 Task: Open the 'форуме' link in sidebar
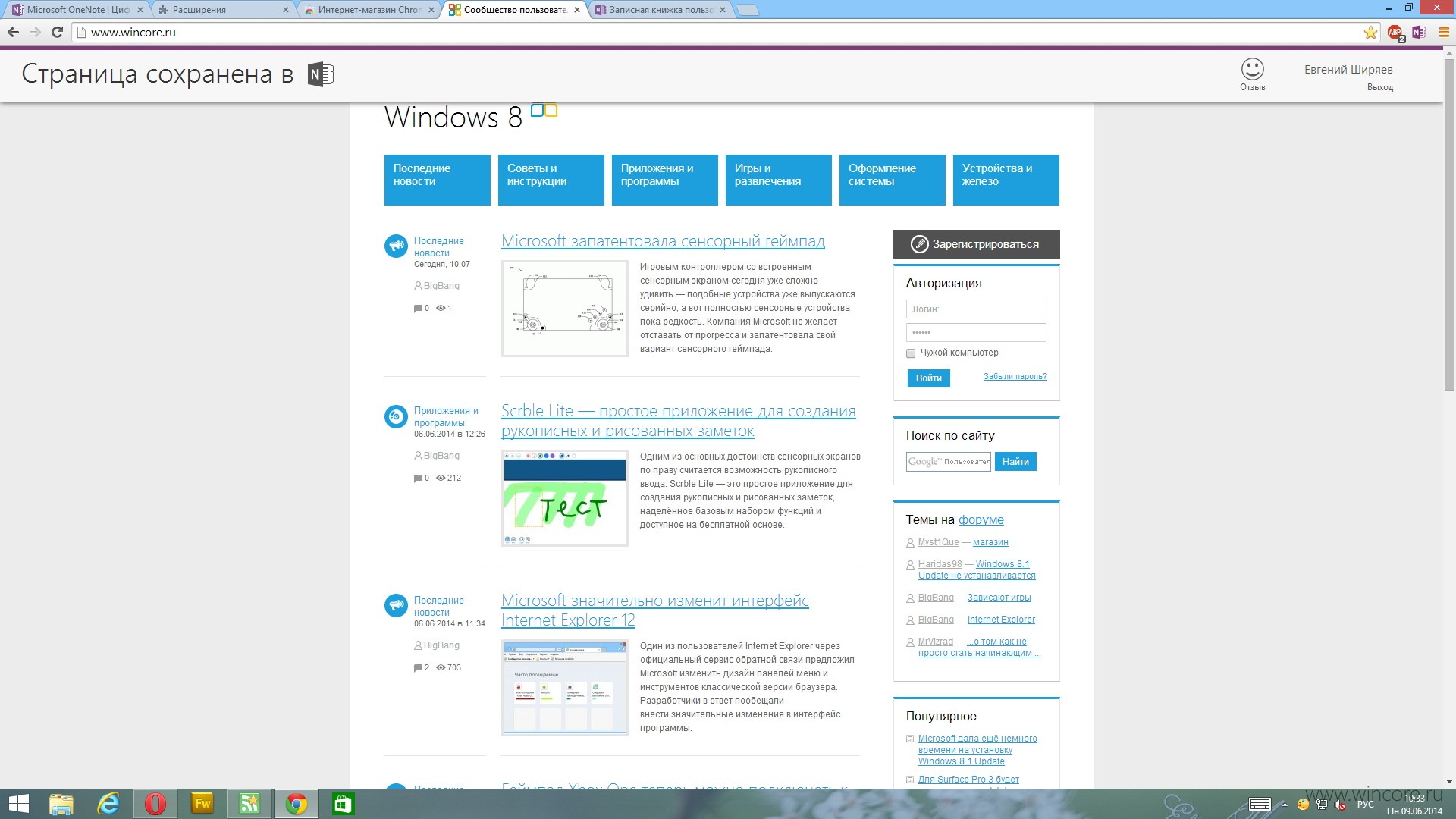tap(981, 519)
